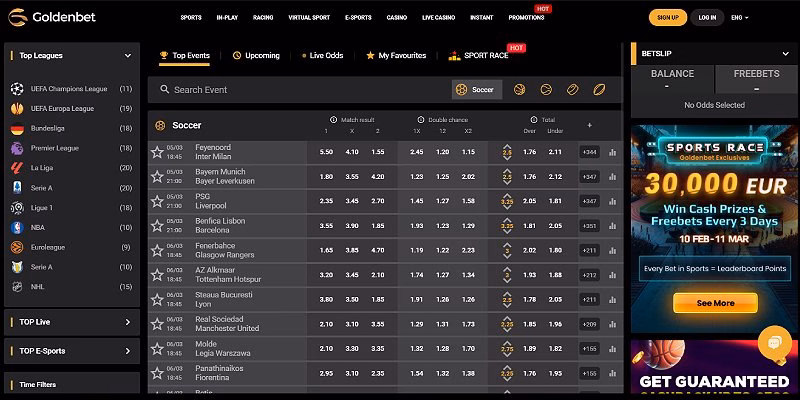Switch to the Upcoming tab

point(256,56)
